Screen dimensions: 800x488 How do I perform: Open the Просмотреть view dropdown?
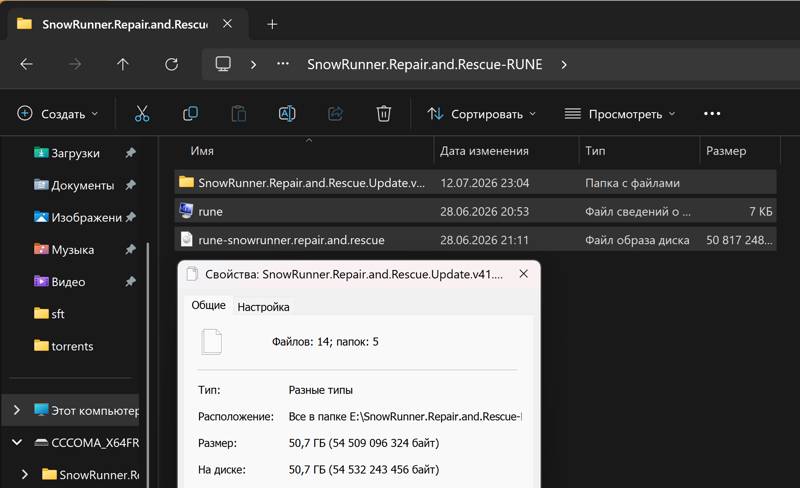620,114
